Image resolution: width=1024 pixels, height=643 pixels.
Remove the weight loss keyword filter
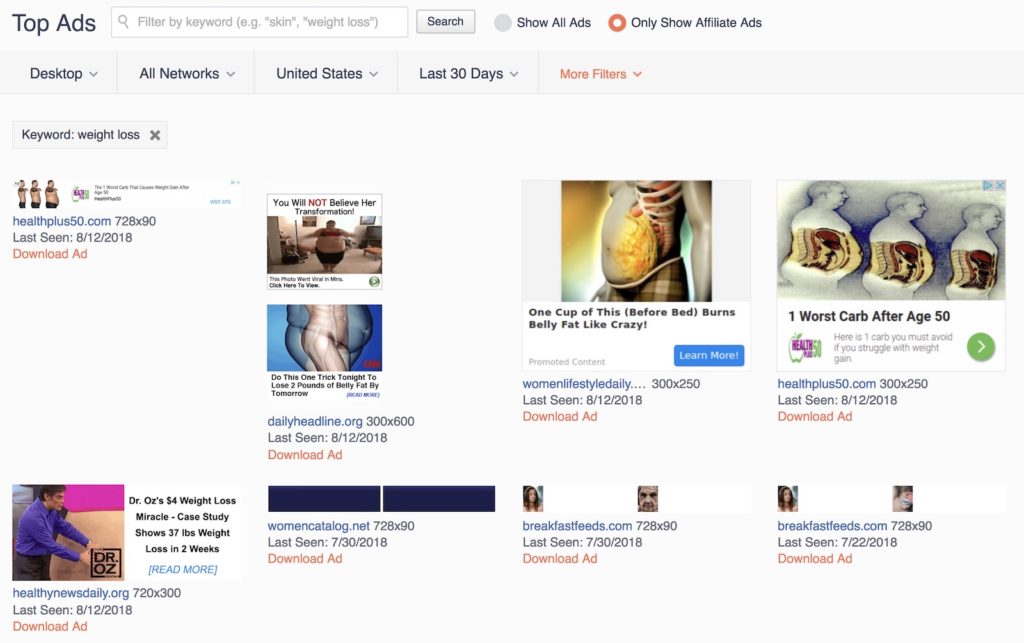pos(155,135)
